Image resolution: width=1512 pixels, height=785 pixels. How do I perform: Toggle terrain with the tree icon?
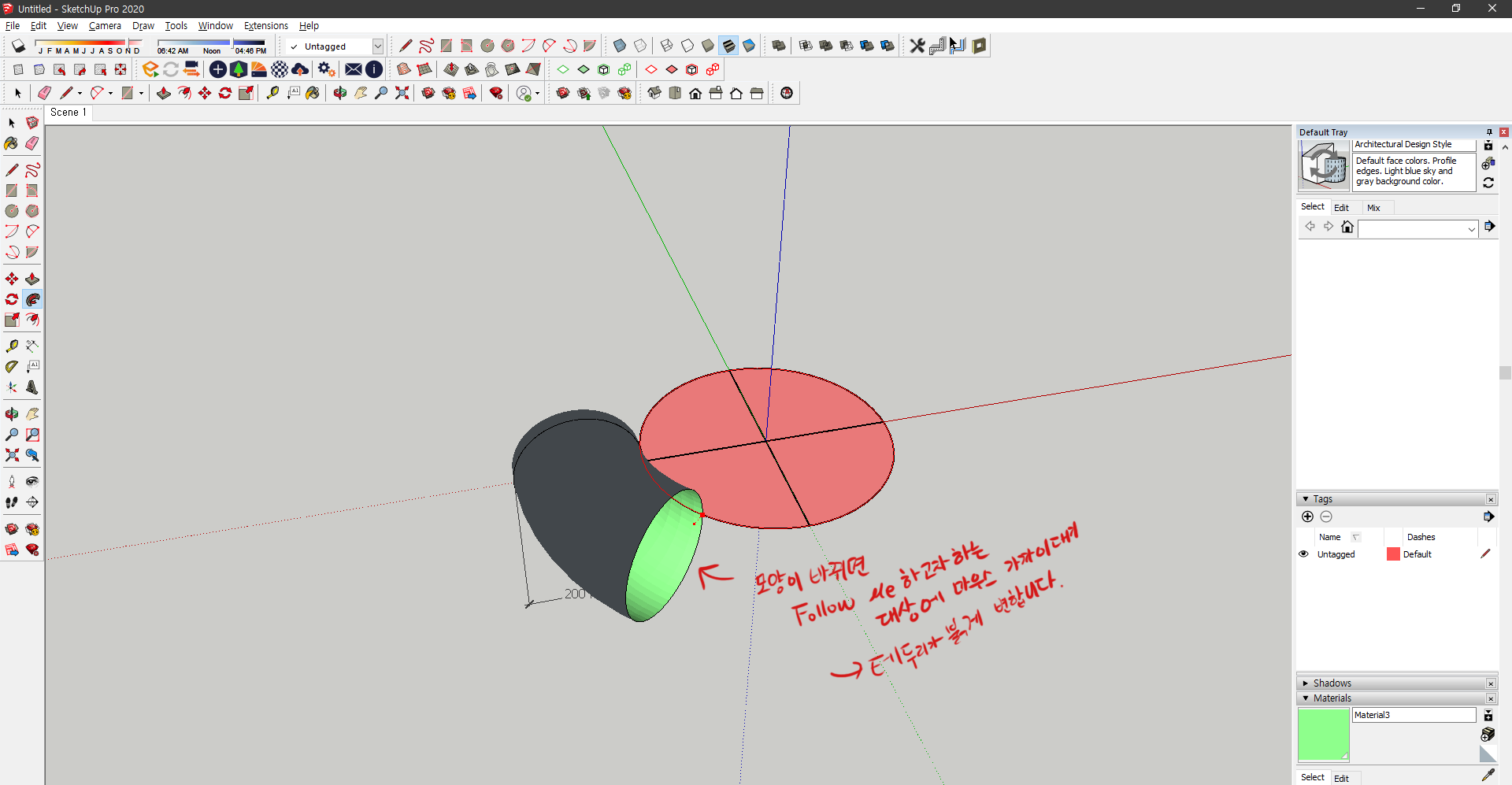point(239,69)
